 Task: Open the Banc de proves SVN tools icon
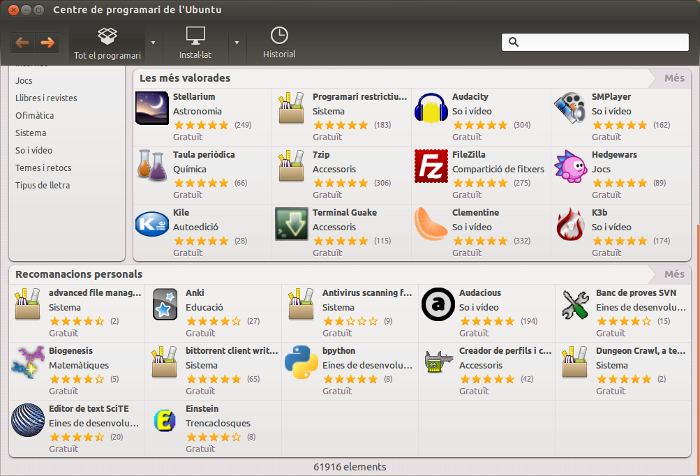575,305
